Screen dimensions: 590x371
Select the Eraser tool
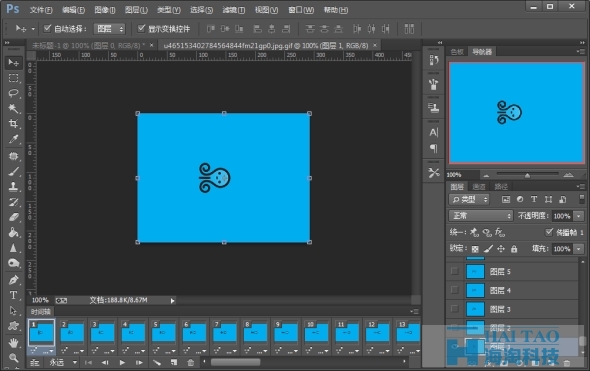[x=14, y=217]
